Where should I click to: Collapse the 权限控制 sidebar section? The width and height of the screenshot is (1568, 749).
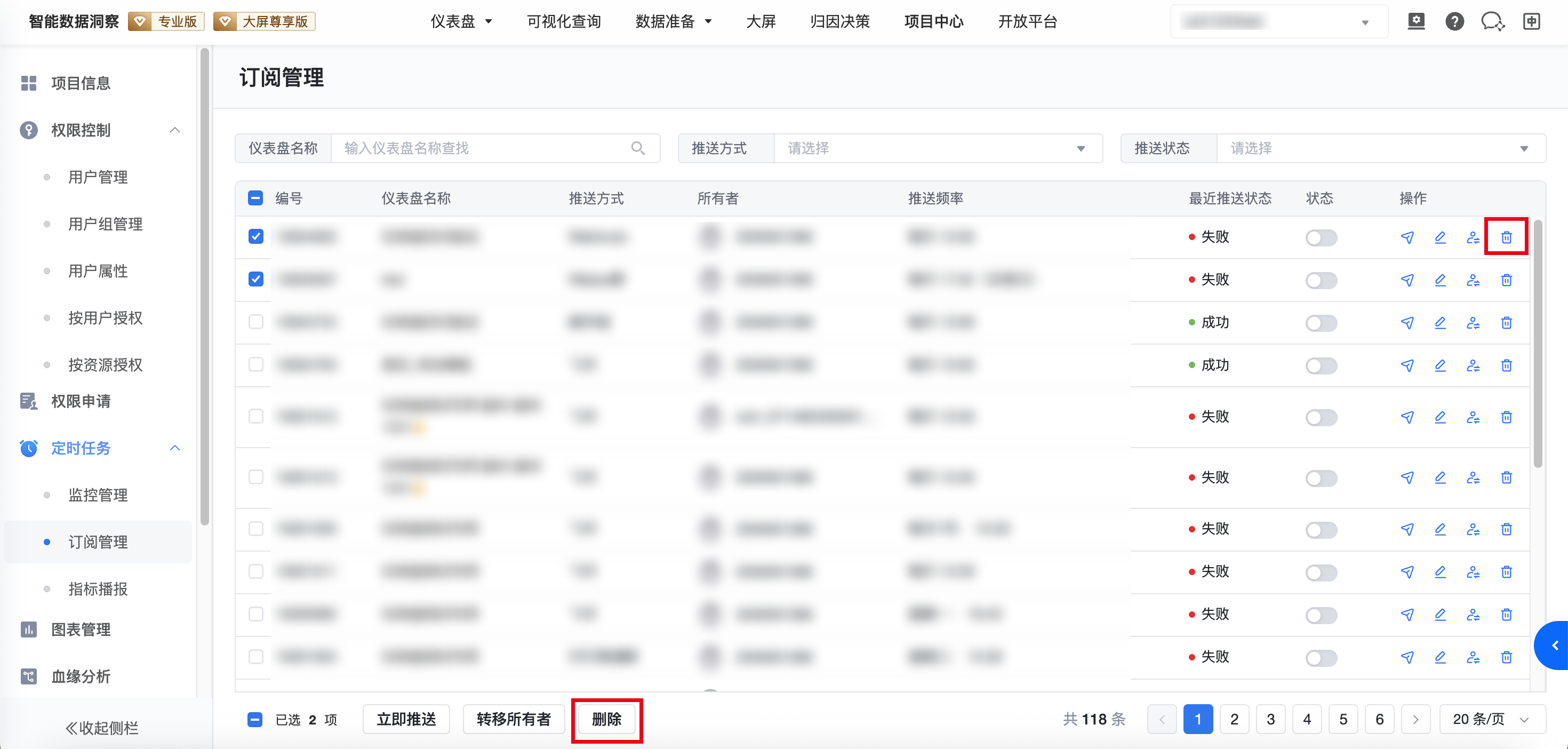click(x=175, y=130)
